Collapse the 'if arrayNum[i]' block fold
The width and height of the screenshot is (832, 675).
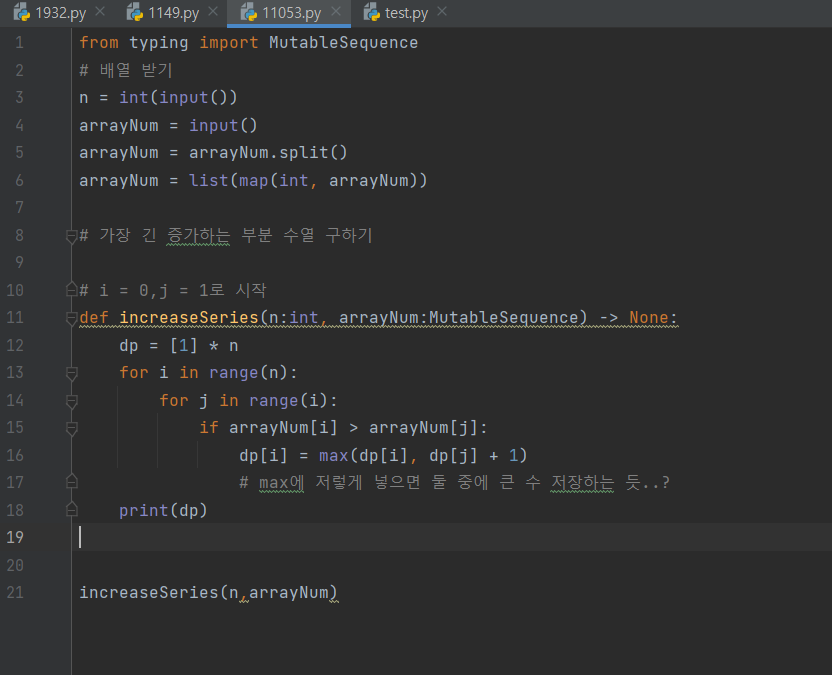pos(72,429)
